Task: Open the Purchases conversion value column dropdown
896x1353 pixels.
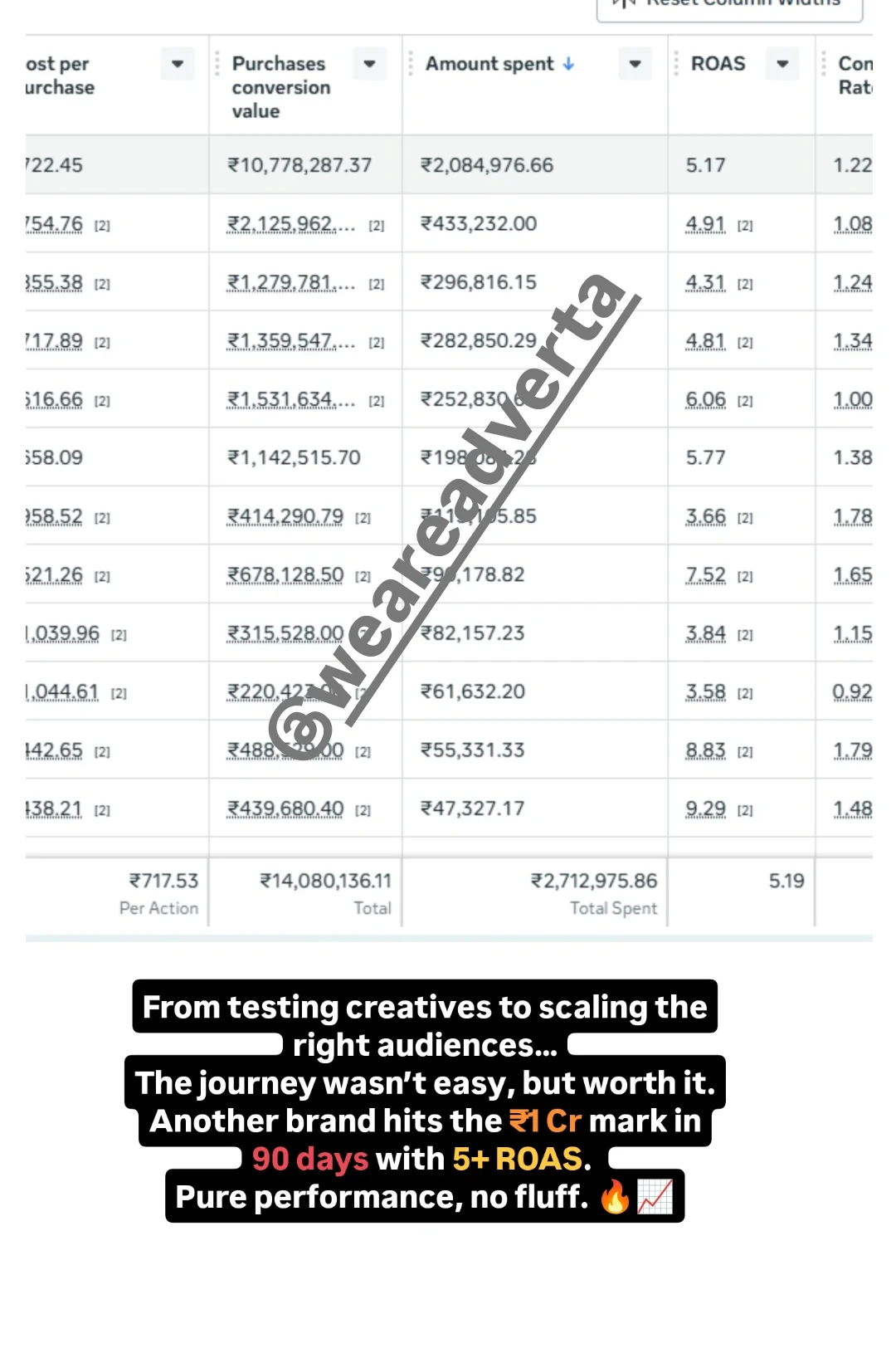Action: pyautogui.click(x=370, y=64)
